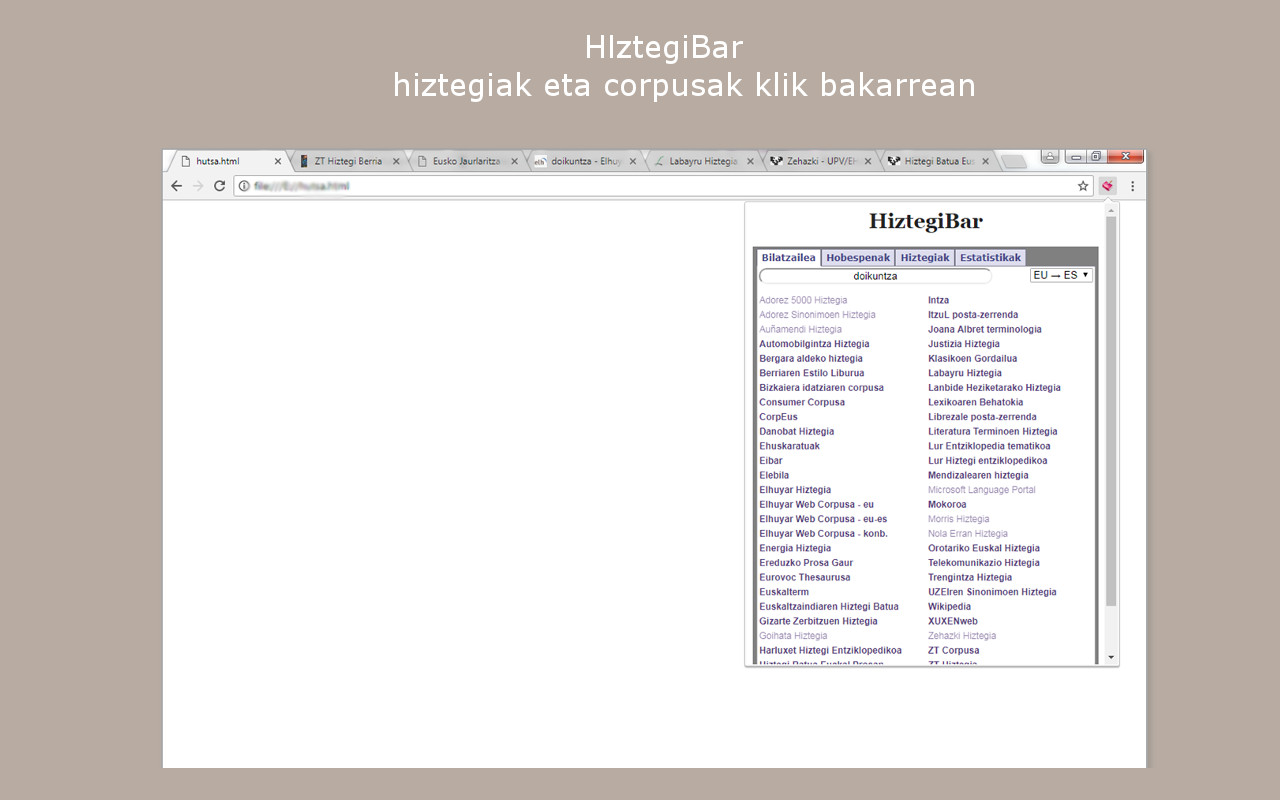Open the EU to ES language dropdown

(x=1061, y=275)
